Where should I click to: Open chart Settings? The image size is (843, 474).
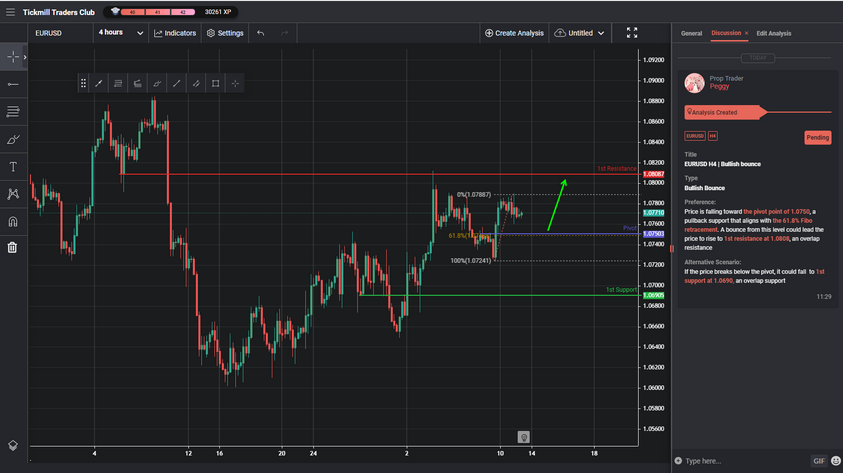click(225, 33)
